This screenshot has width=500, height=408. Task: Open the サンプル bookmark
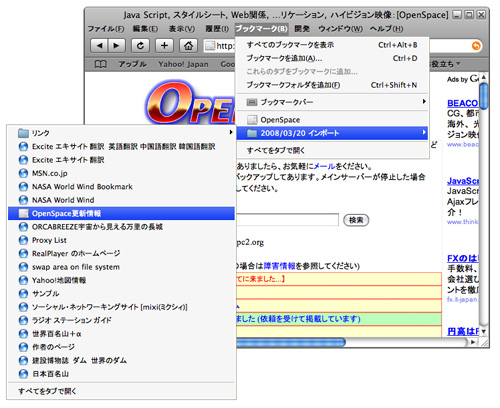tap(121, 294)
